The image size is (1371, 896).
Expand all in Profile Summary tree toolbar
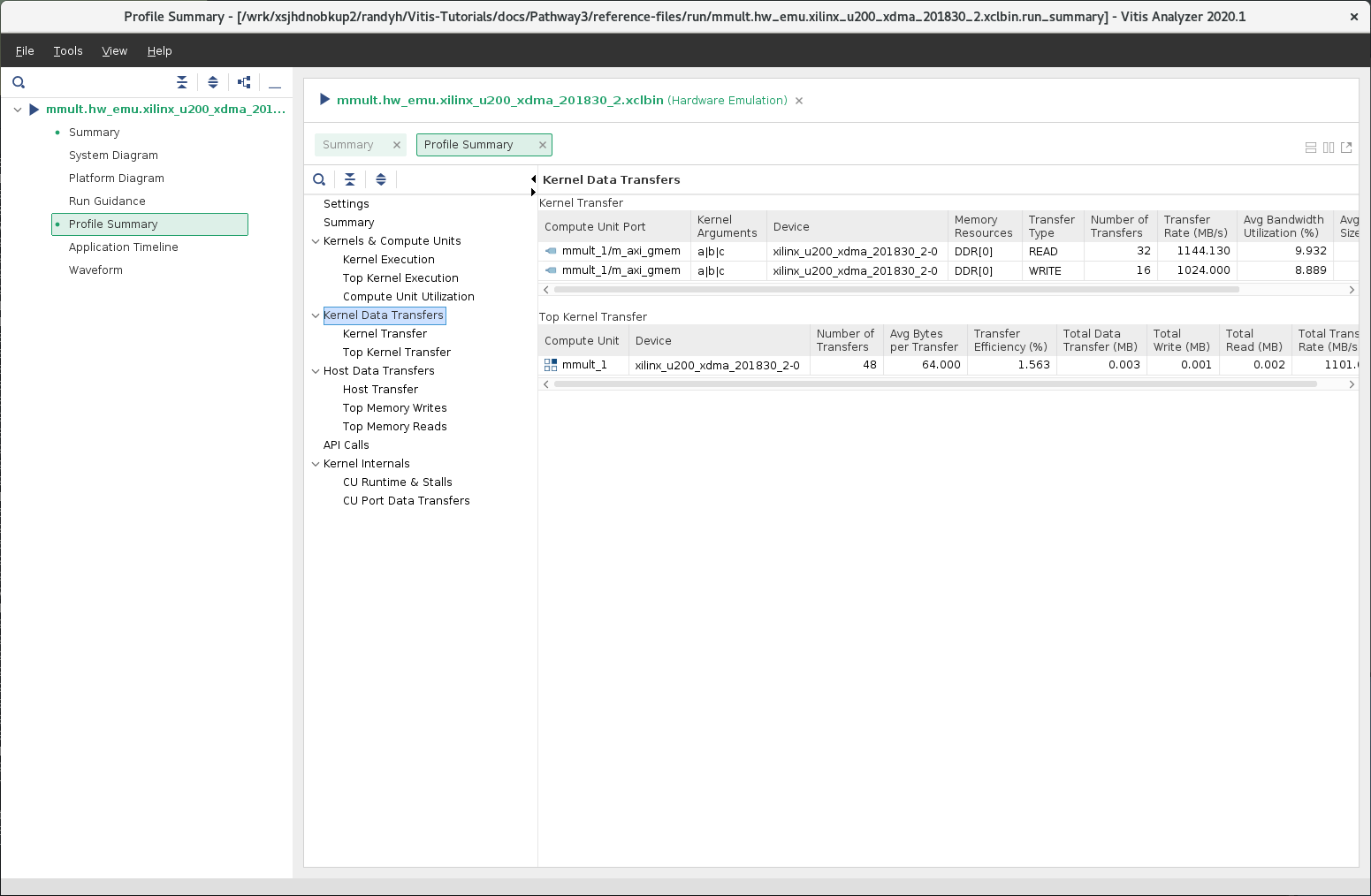[381, 179]
